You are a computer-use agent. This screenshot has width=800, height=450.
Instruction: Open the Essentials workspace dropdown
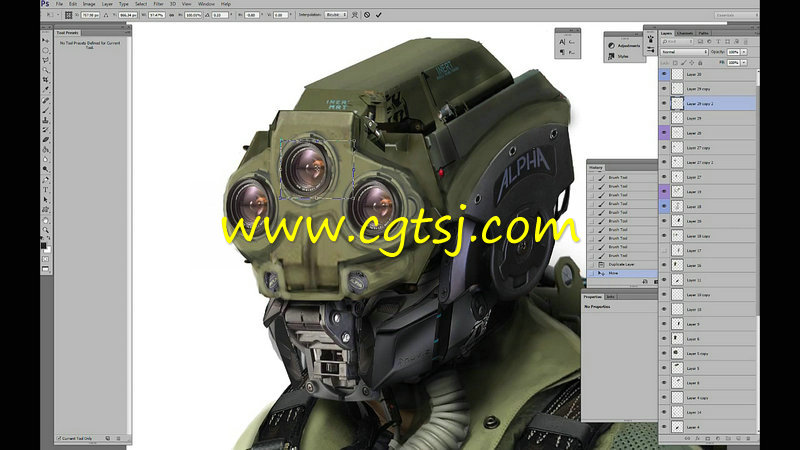pyautogui.click(x=735, y=15)
